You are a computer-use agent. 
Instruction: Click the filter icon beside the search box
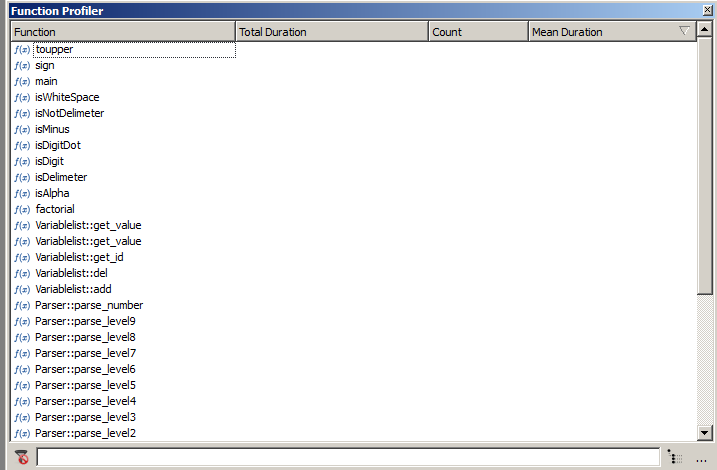[x=22, y=457]
